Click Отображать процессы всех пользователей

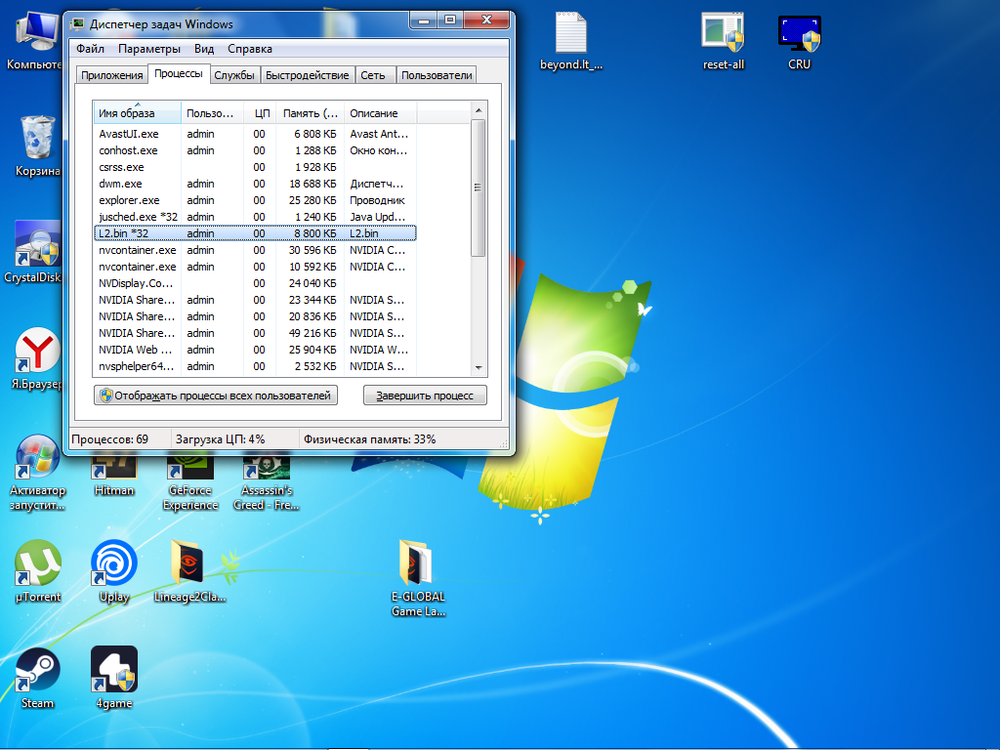(x=214, y=395)
